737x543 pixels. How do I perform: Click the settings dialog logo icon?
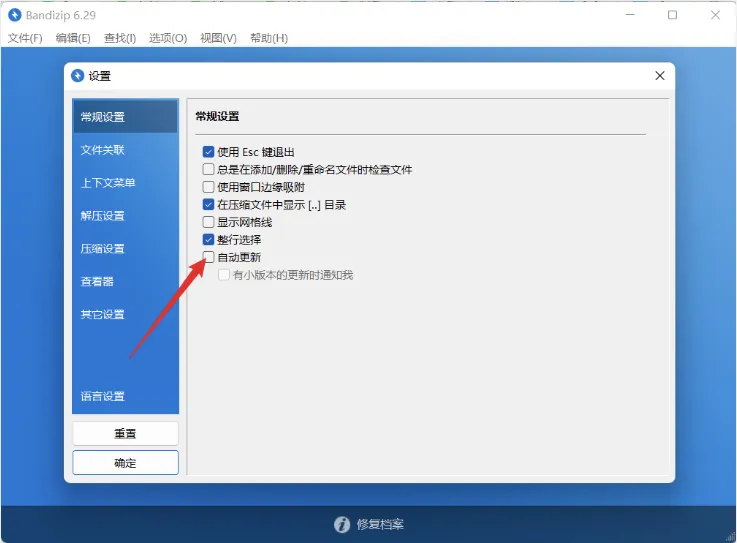tap(78, 76)
